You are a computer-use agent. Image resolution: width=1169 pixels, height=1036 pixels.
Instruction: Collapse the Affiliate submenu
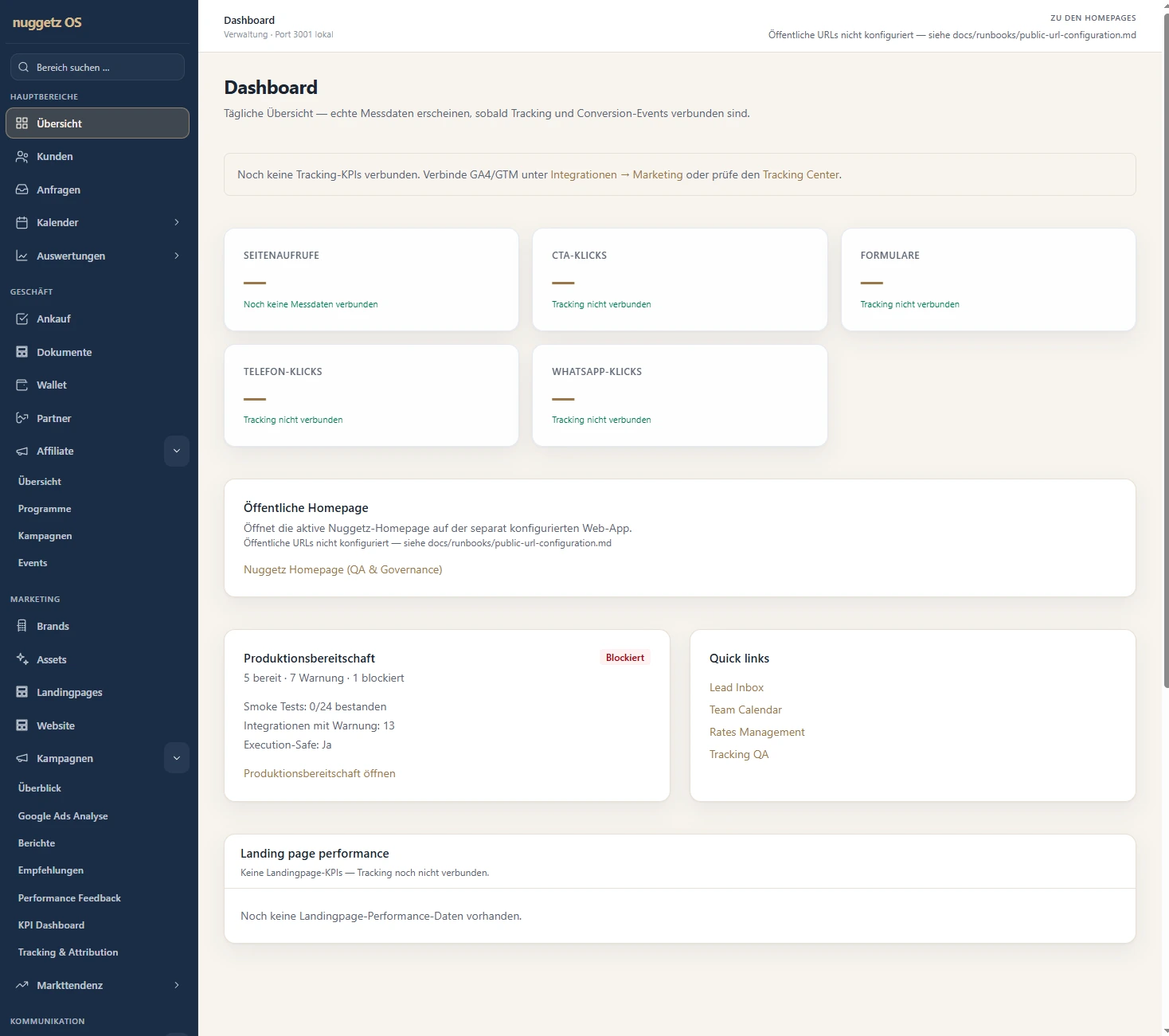(177, 451)
